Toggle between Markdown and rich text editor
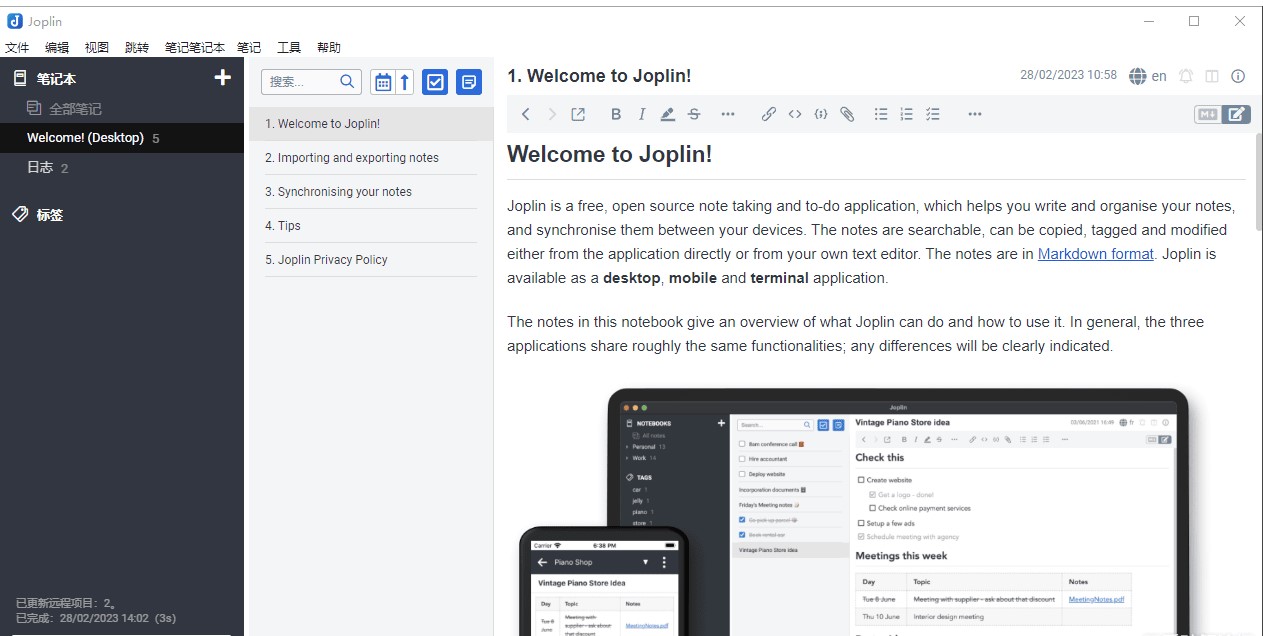1263x636 pixels. pos(1223,114)
